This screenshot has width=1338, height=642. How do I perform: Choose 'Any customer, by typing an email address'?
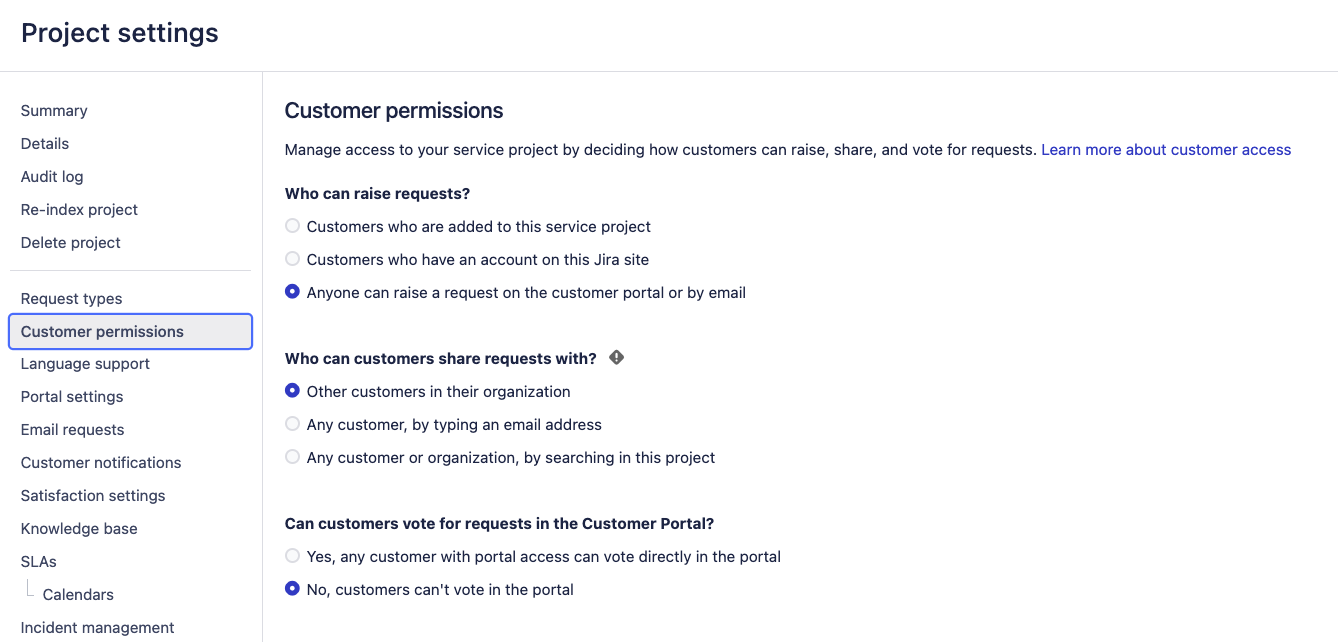(292, 424)
